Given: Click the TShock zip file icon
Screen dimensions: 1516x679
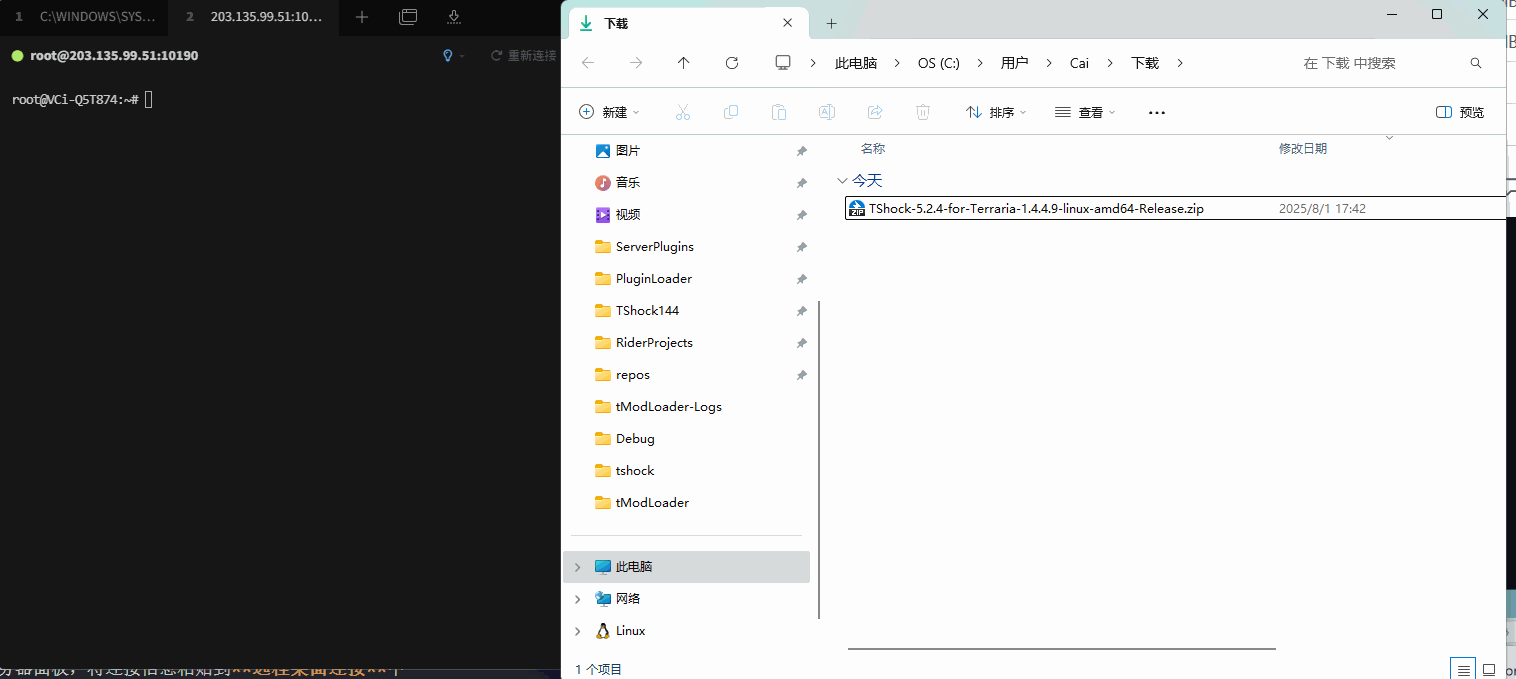Looking at the screenshot, I should point(857,209).
